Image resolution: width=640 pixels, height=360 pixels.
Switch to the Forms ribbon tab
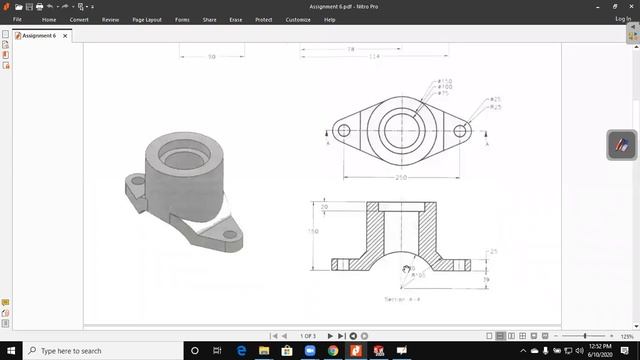pyautogui.click(x=182, y=20)
